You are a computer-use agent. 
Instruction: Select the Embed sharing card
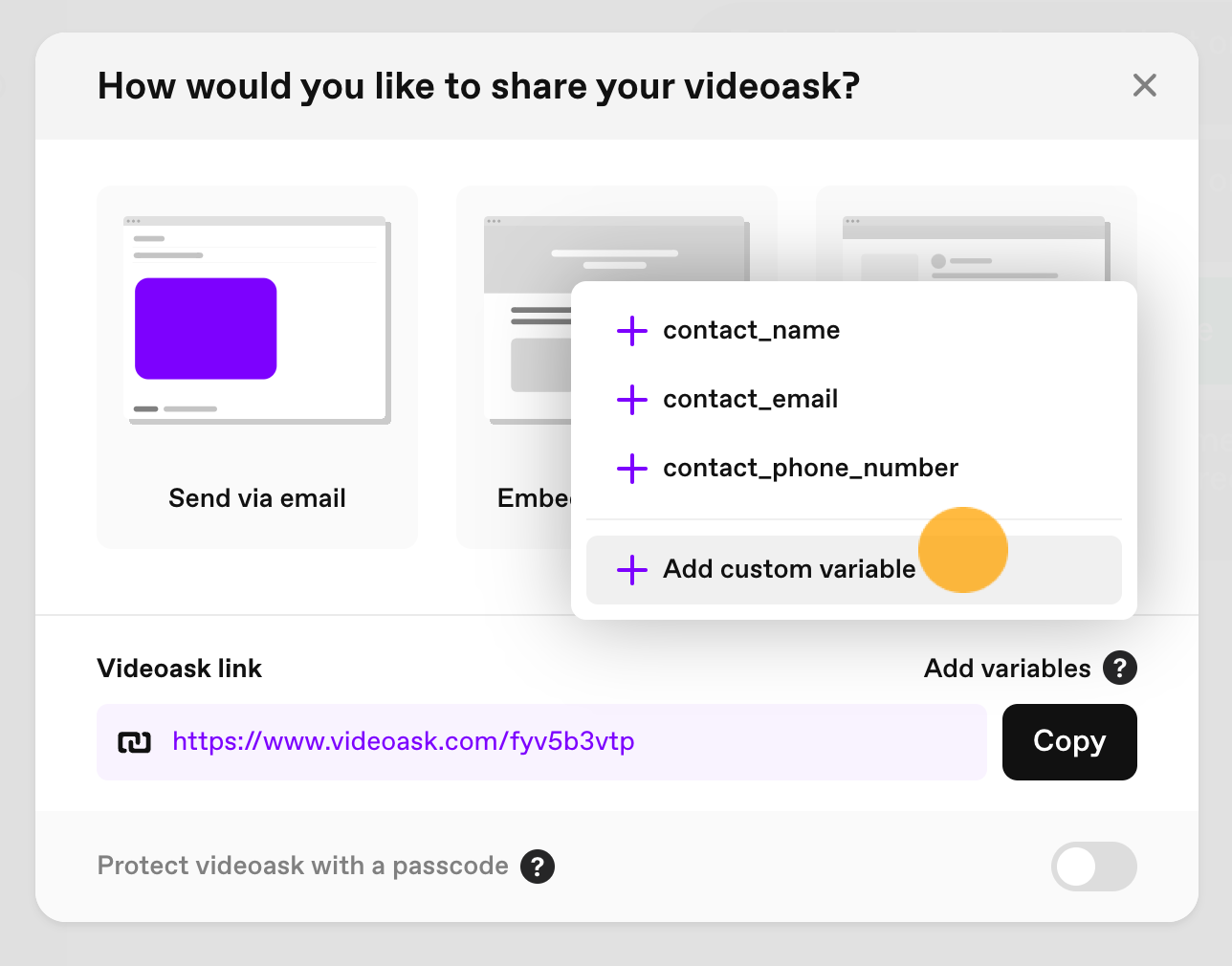[x=515, y=367]
